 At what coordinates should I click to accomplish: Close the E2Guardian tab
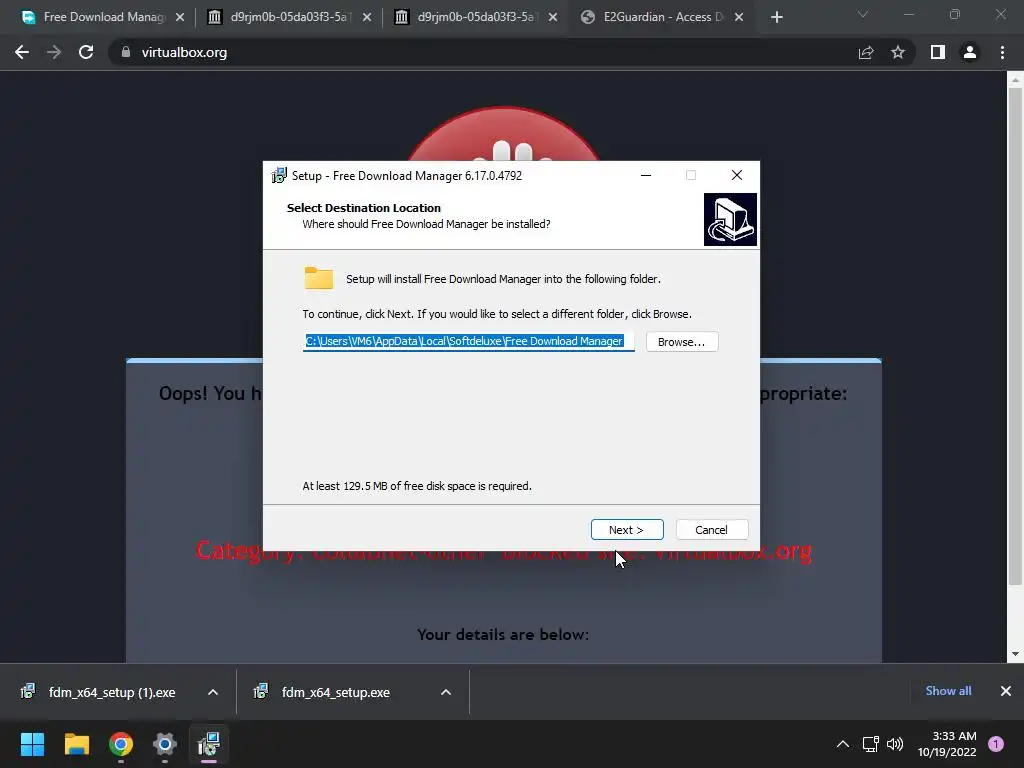click(x=739, y=18)
